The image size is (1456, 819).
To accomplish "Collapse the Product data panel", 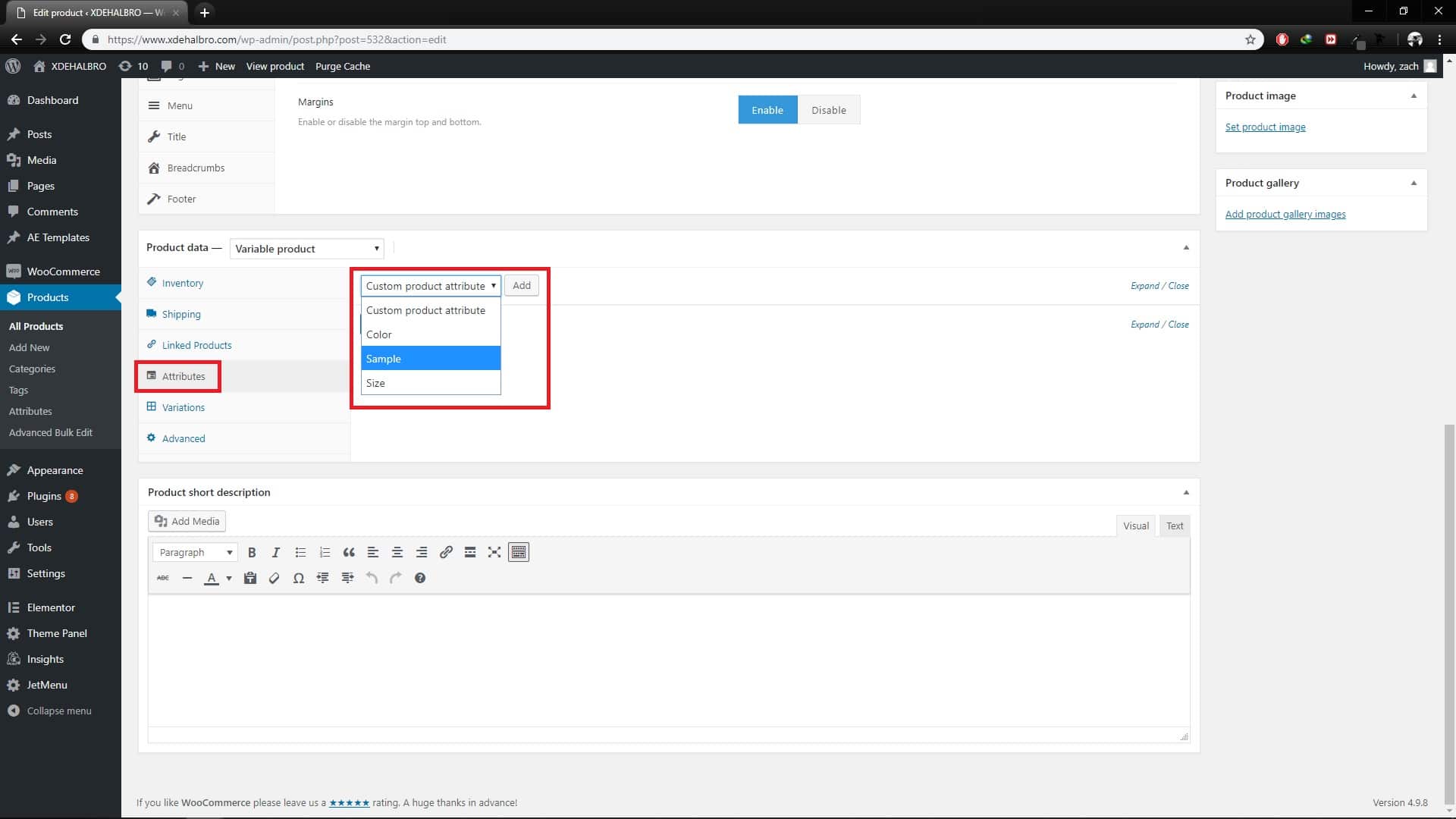I will [1186, 248].
